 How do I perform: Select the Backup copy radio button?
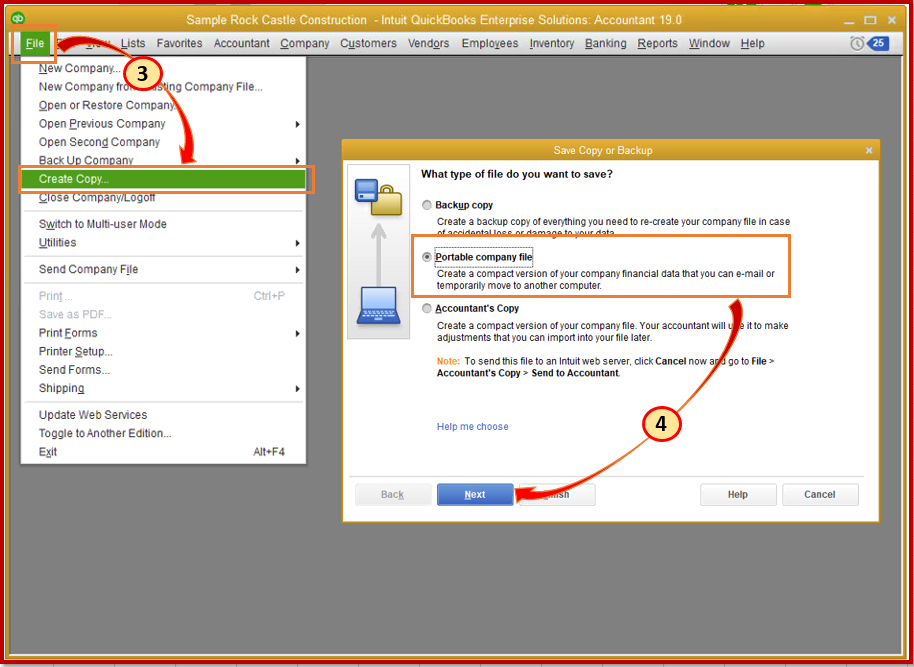click(x=427, y=205)
